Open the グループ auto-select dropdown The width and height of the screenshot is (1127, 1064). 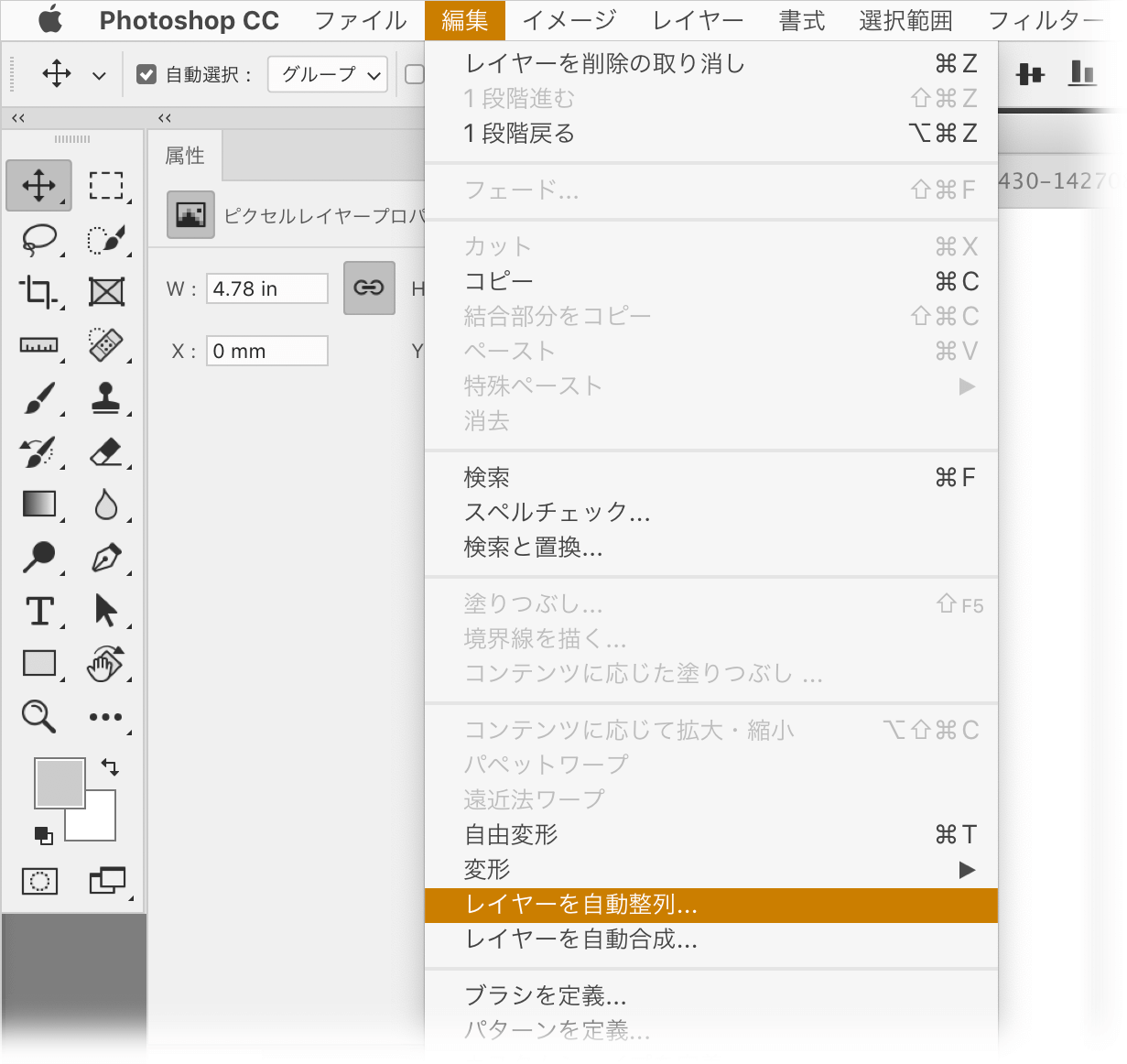tap(328, 74)
